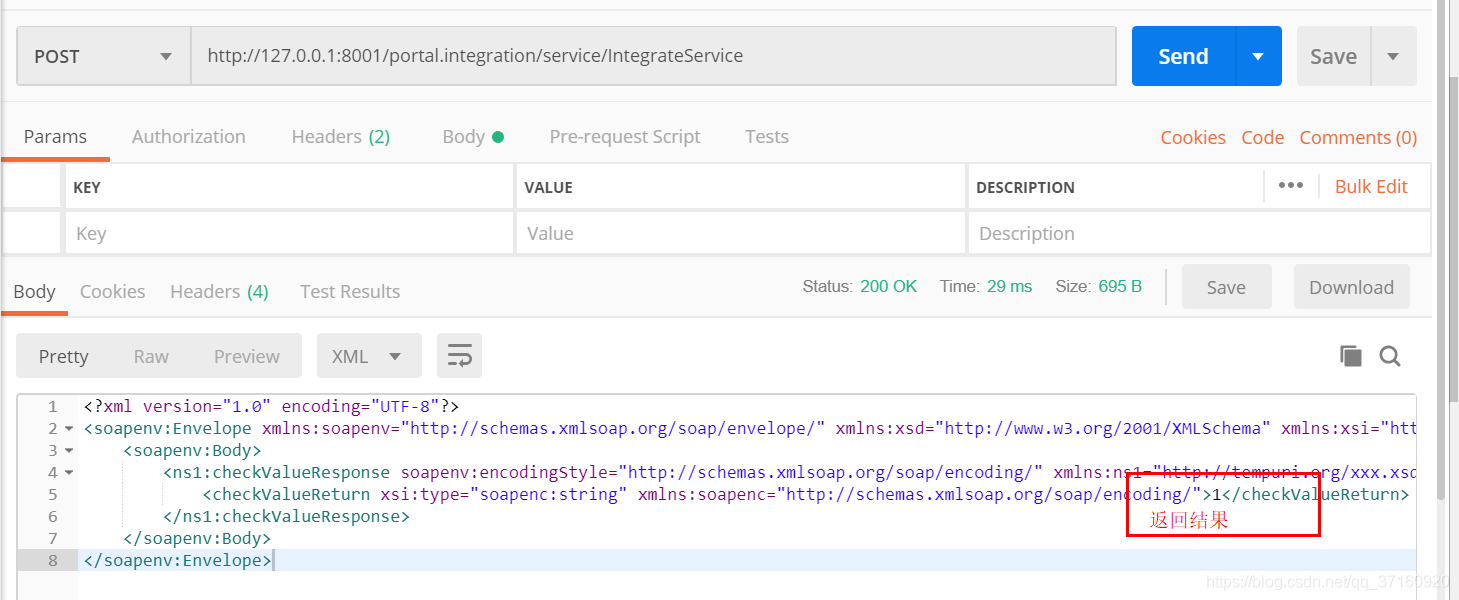Collapse the soapenv:Body node on line 3
Image resolution: width=1459 pixels, height=600 pixels.
[69, 450]
